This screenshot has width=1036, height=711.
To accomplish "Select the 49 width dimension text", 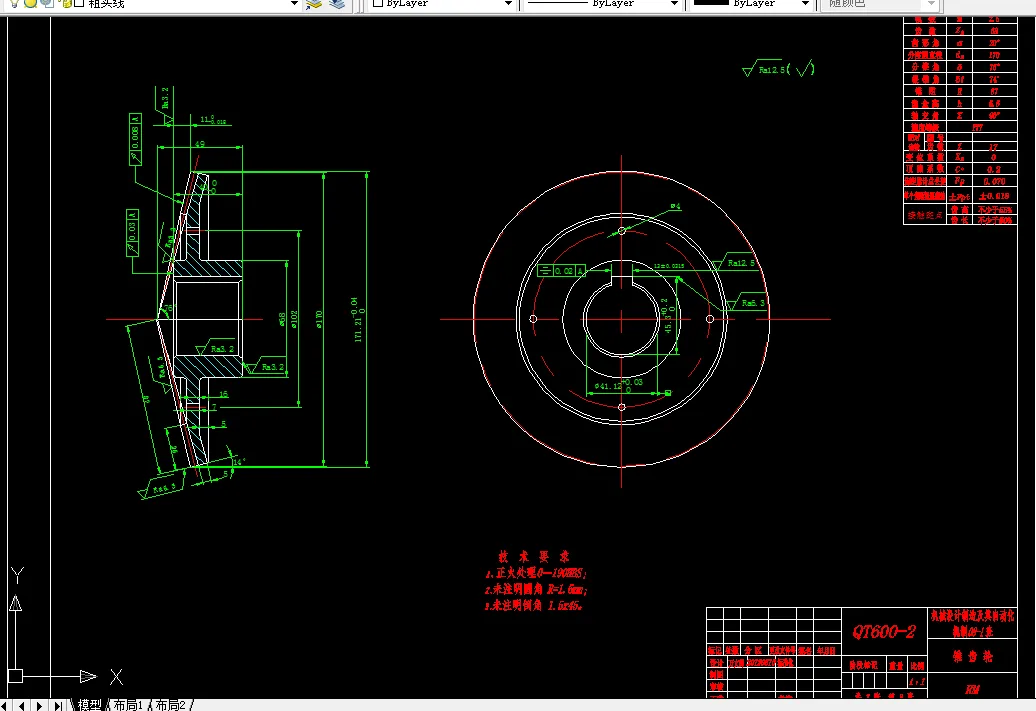I will pyautogui.click(x=200, y=144).
